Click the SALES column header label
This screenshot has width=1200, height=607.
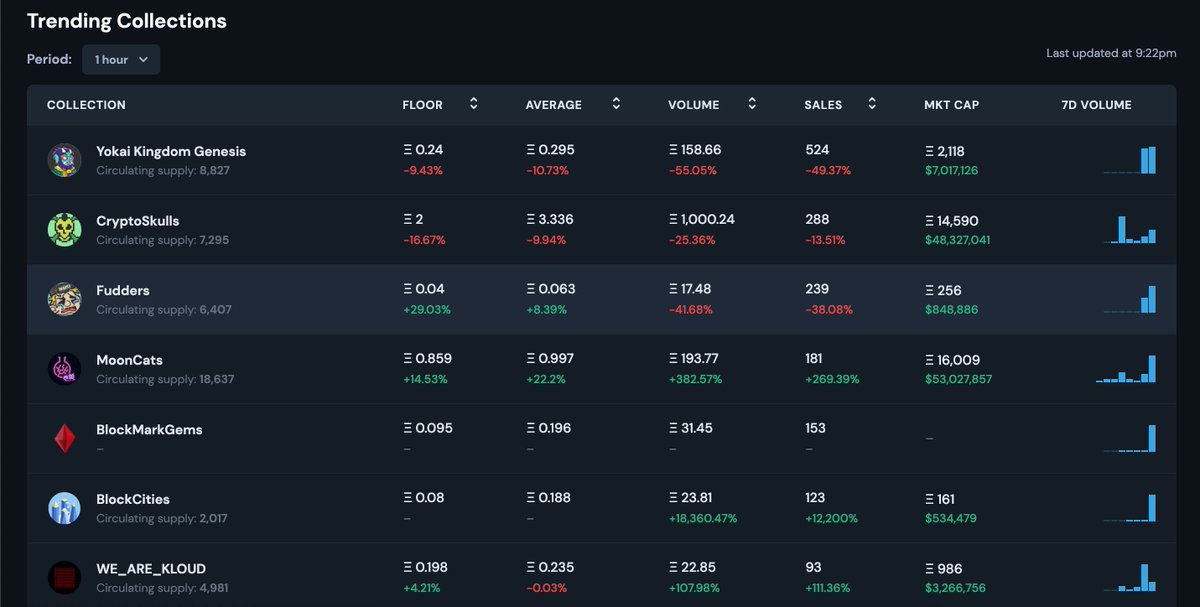pos(823,105)
